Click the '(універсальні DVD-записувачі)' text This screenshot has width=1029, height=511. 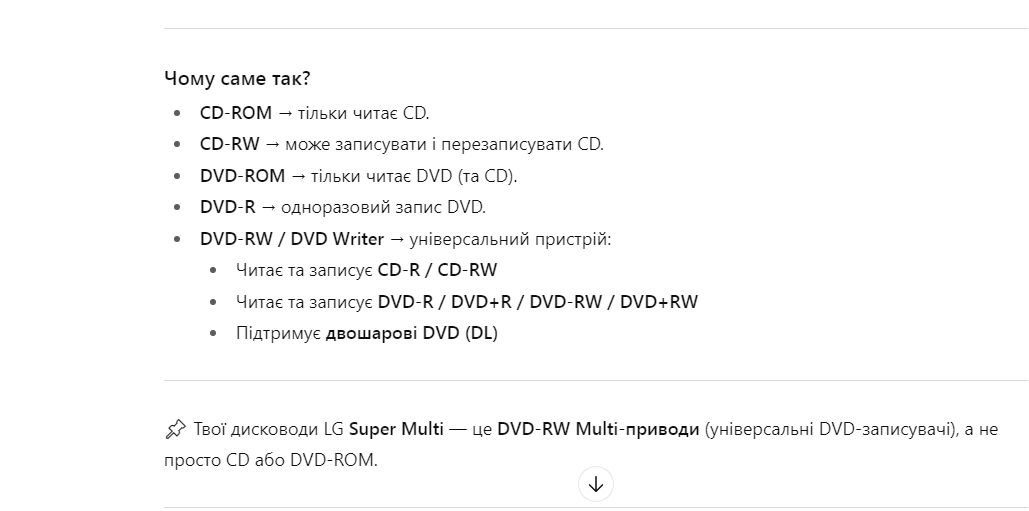pos(828,430)
